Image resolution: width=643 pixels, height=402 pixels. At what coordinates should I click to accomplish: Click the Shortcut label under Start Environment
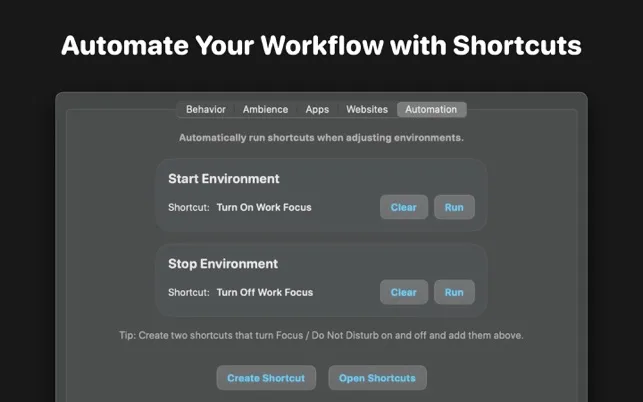tap(189, 208)
